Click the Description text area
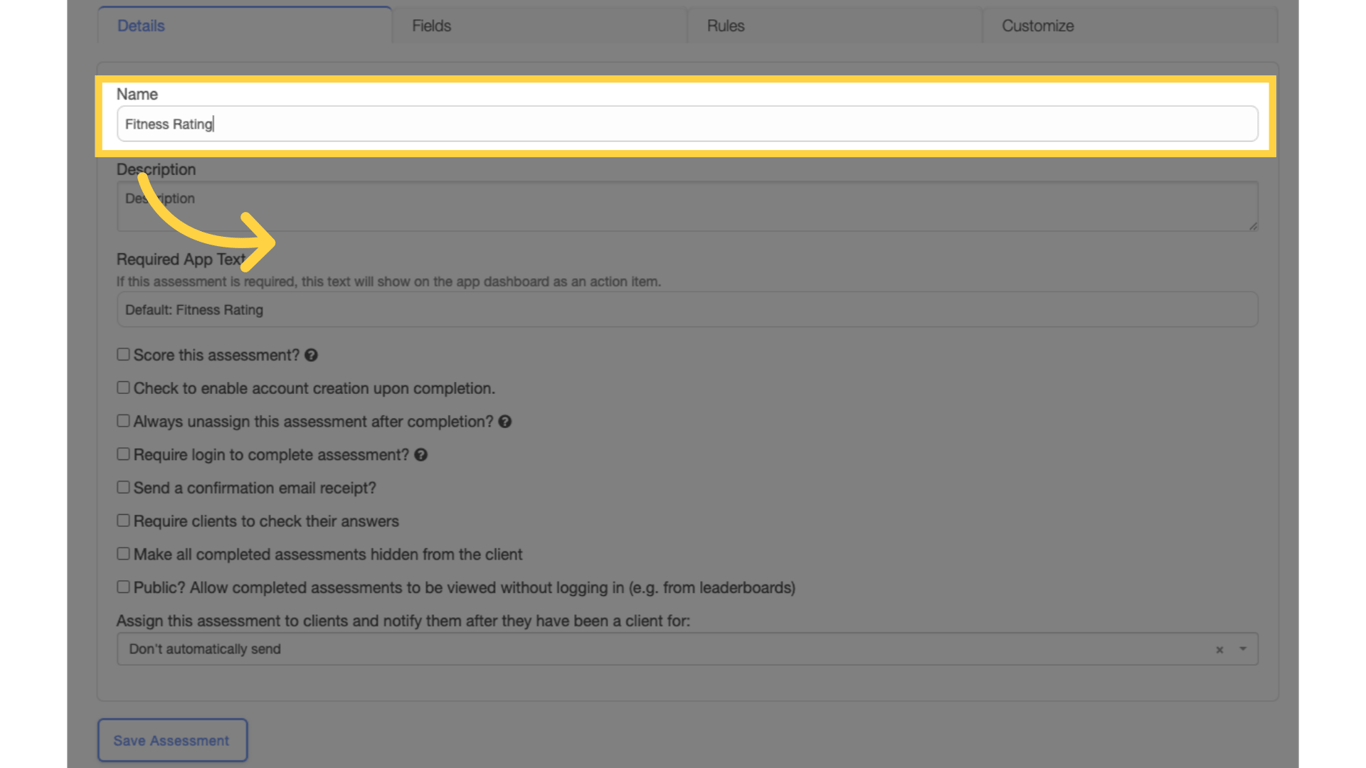This screenshot has width=1366, height=768. [x=500, y=206]
